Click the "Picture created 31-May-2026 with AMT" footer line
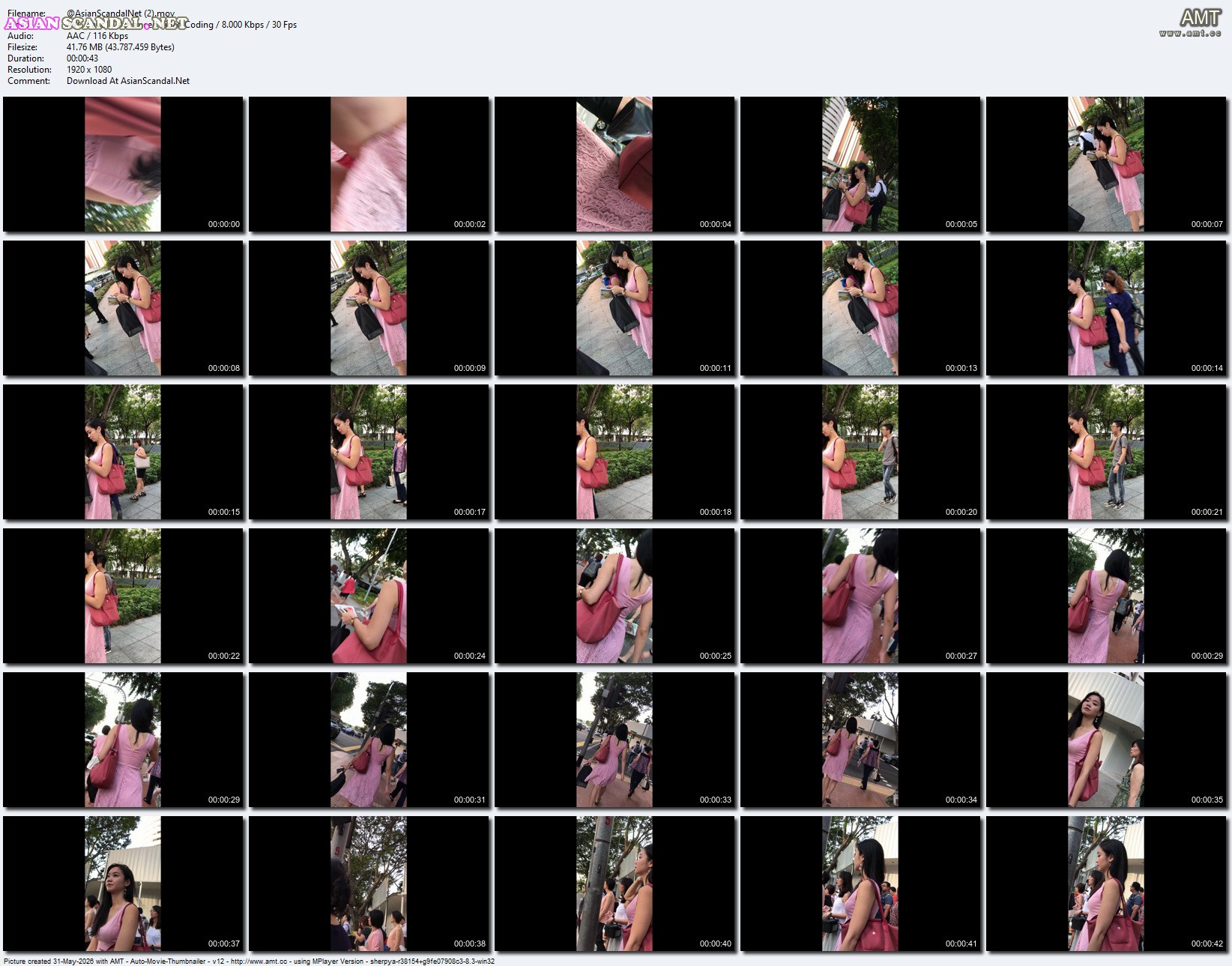 249,962
